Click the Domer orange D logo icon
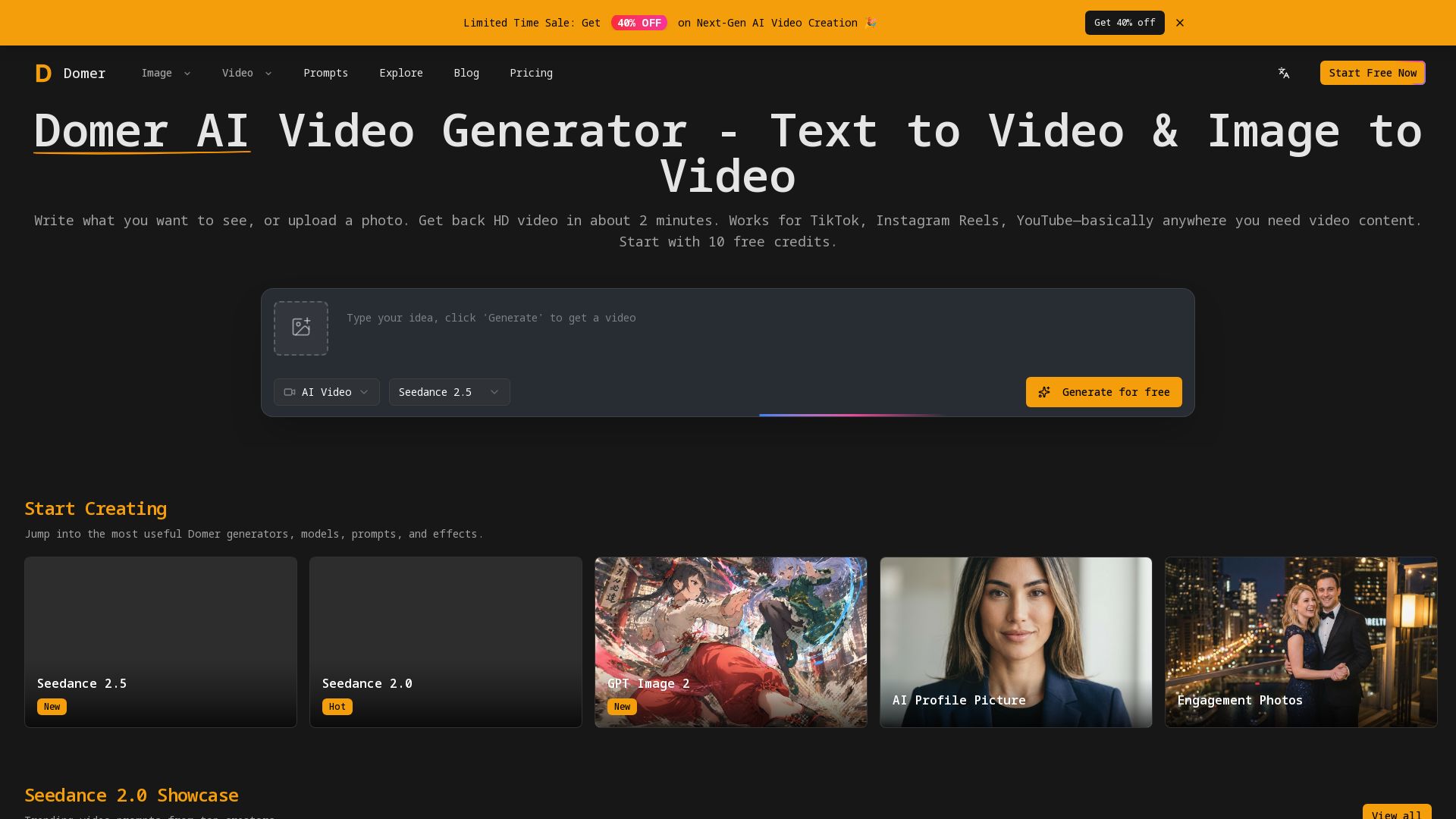The width and height of the screenshot is (1456, 819). (43, 73)
